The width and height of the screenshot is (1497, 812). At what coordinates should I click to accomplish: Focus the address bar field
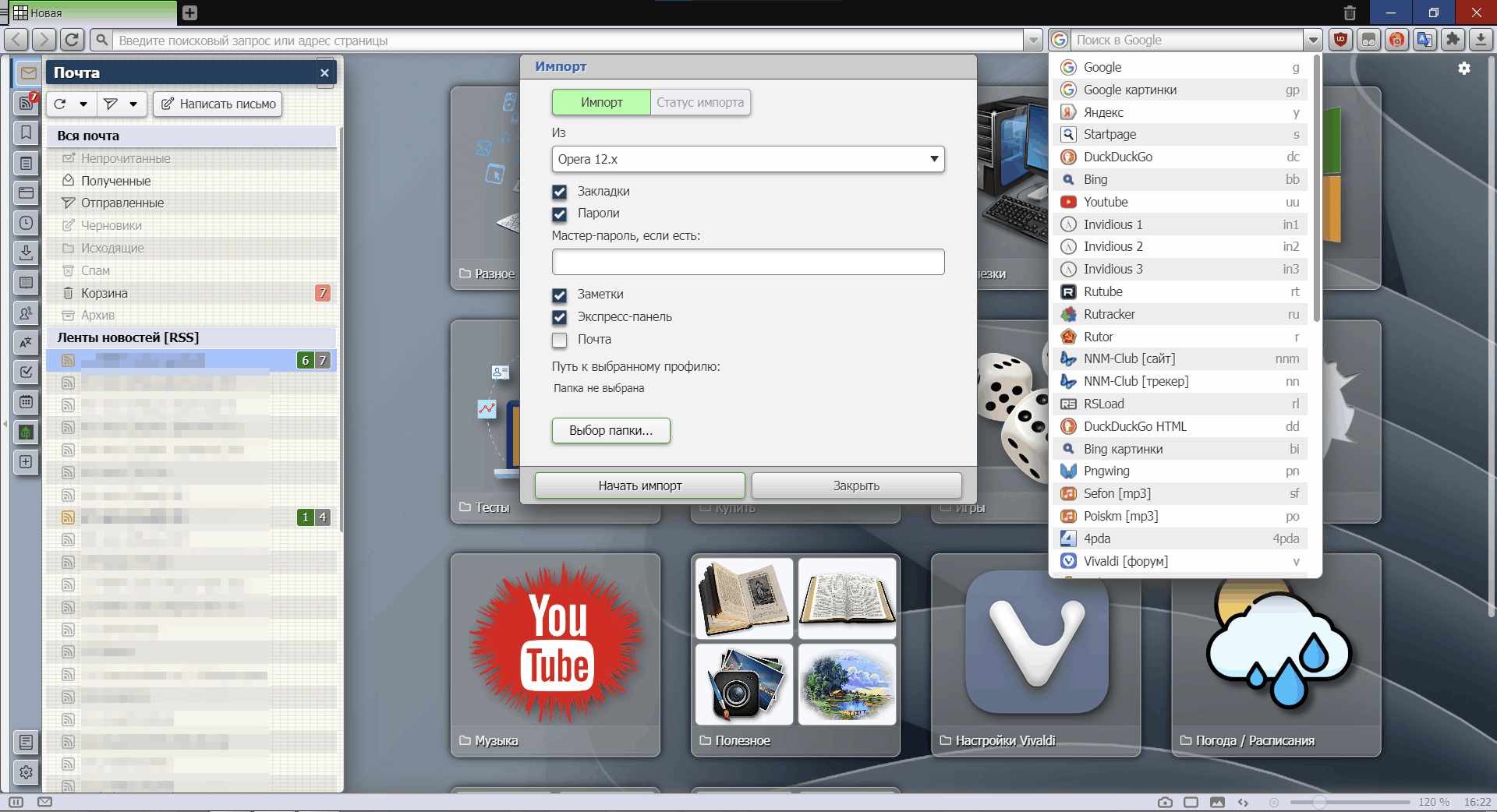pyautogui.click(x=568, y=40)
